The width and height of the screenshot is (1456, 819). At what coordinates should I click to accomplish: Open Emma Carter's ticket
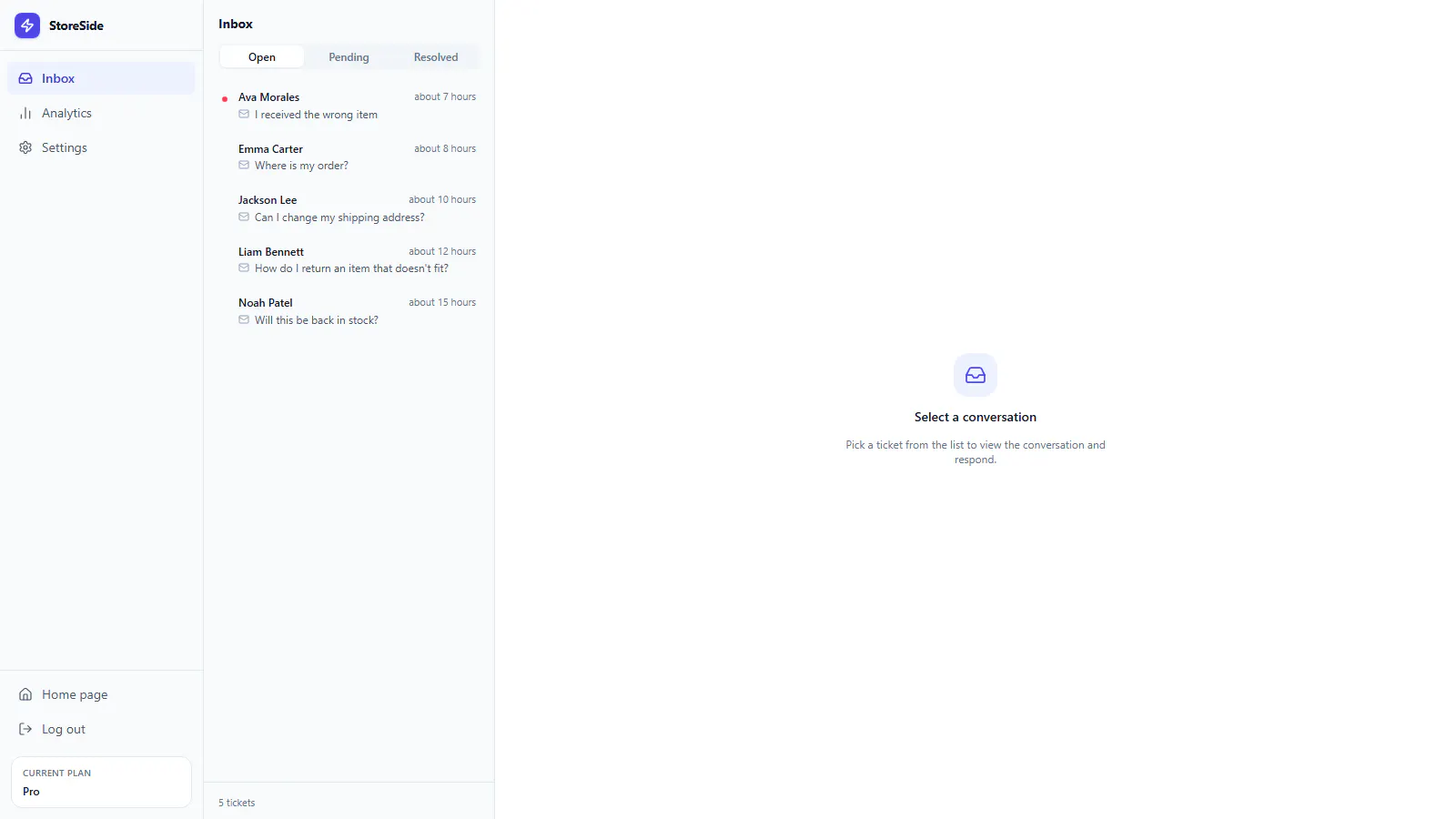click(349, 157)
